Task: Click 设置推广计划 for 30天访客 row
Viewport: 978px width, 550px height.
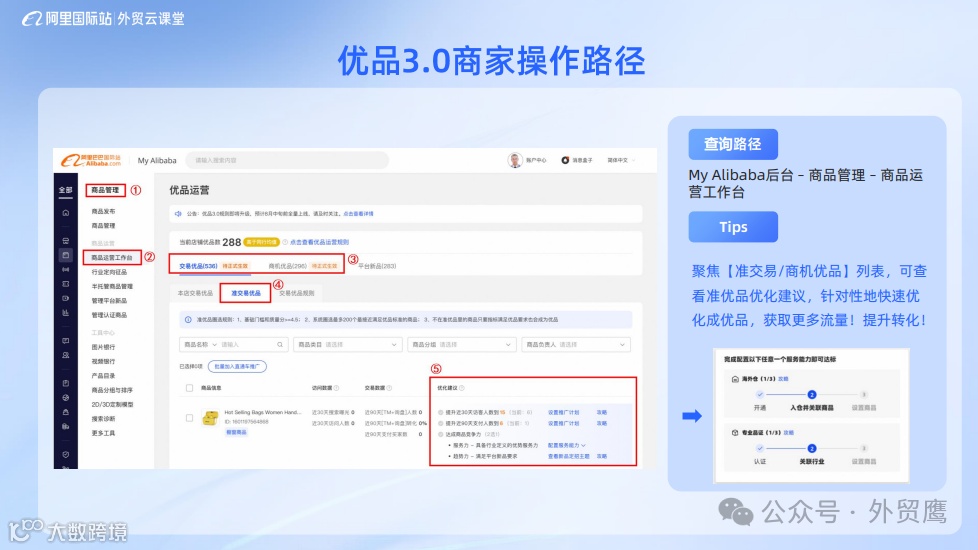Action: tap(563, 412)
